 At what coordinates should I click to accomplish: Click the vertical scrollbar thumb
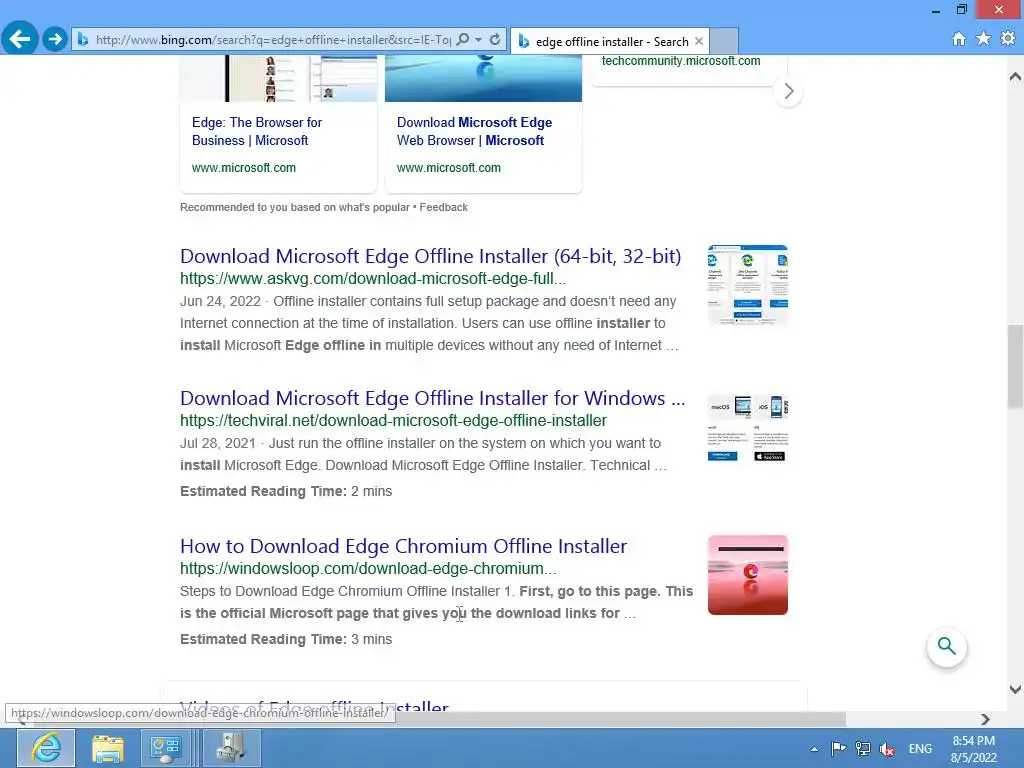[x=1016, y=367]
